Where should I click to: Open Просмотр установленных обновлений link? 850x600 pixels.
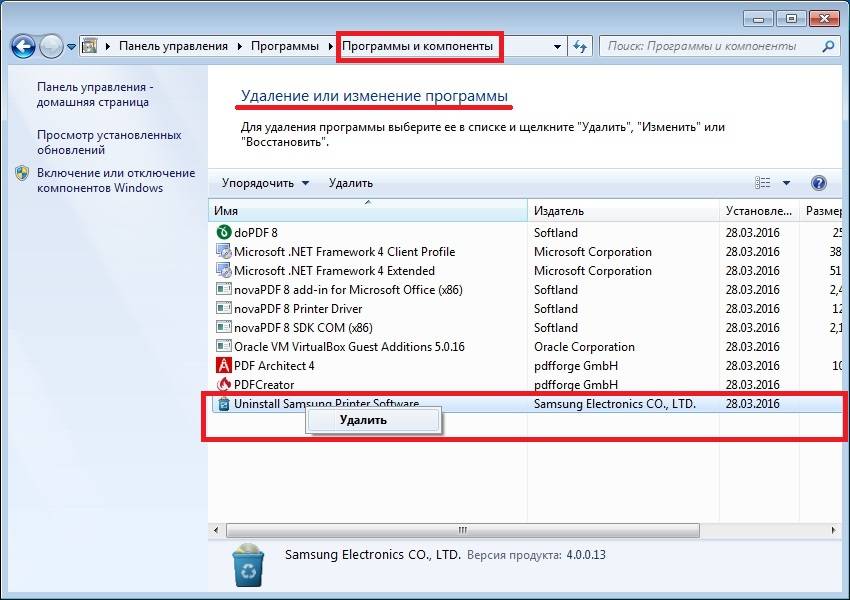click(108, 142)
